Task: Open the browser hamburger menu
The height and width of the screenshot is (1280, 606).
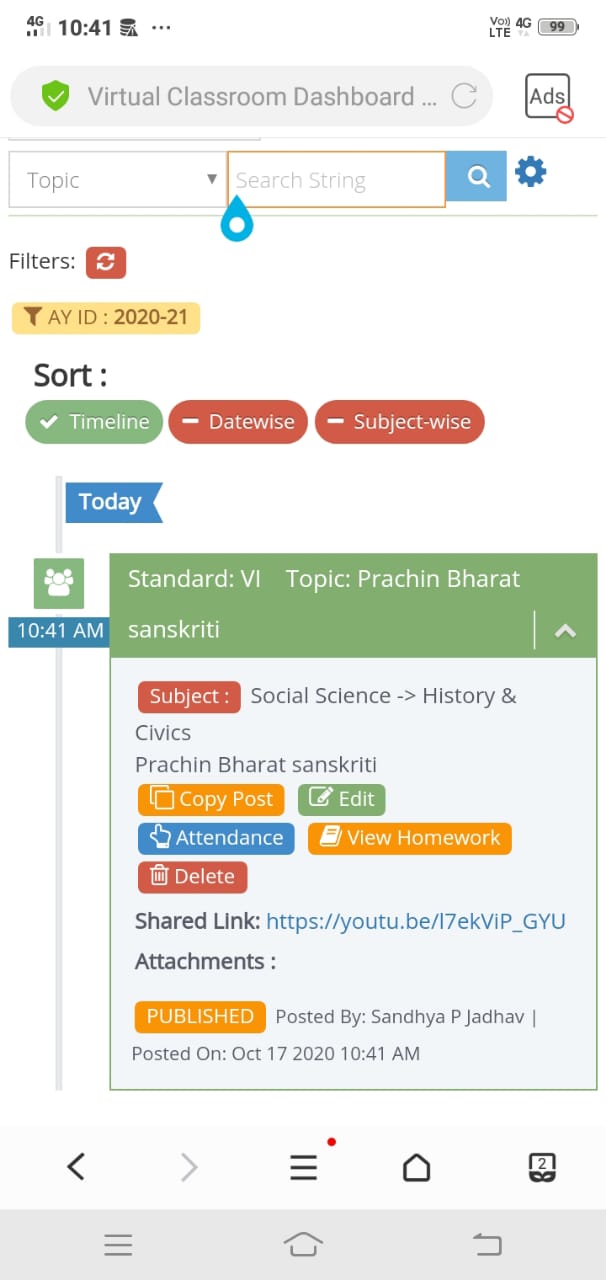Action: [x=304, y=1167]
